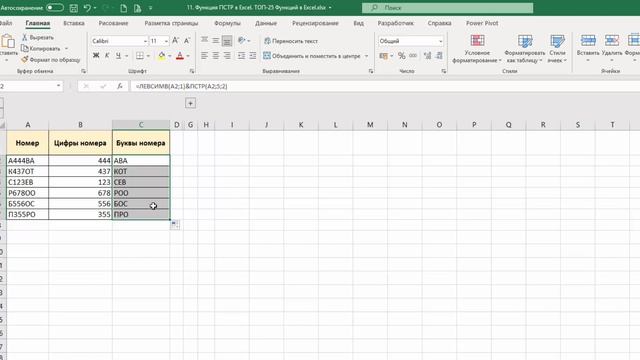Click the insert function fx icon

click(x=120, y=86)
